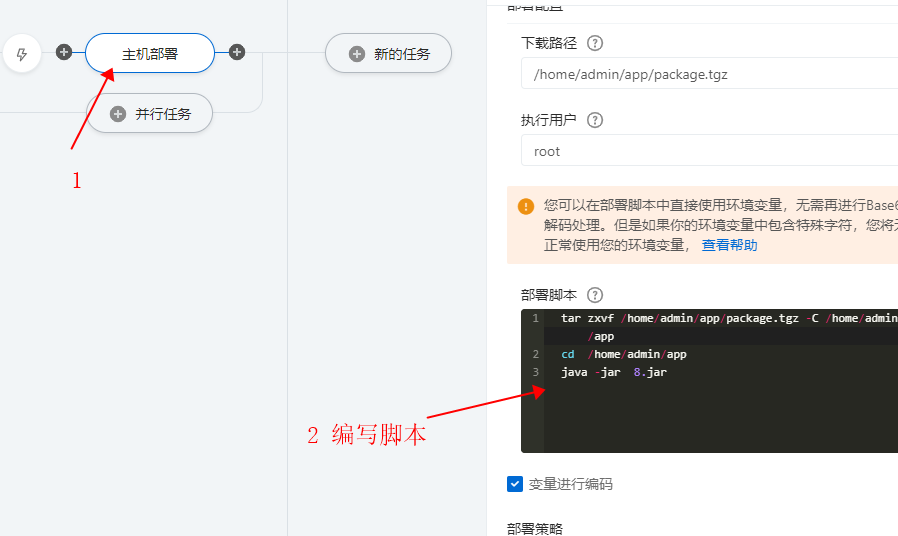
Task: Click the 下载路径 label
Action: [549, 43]
